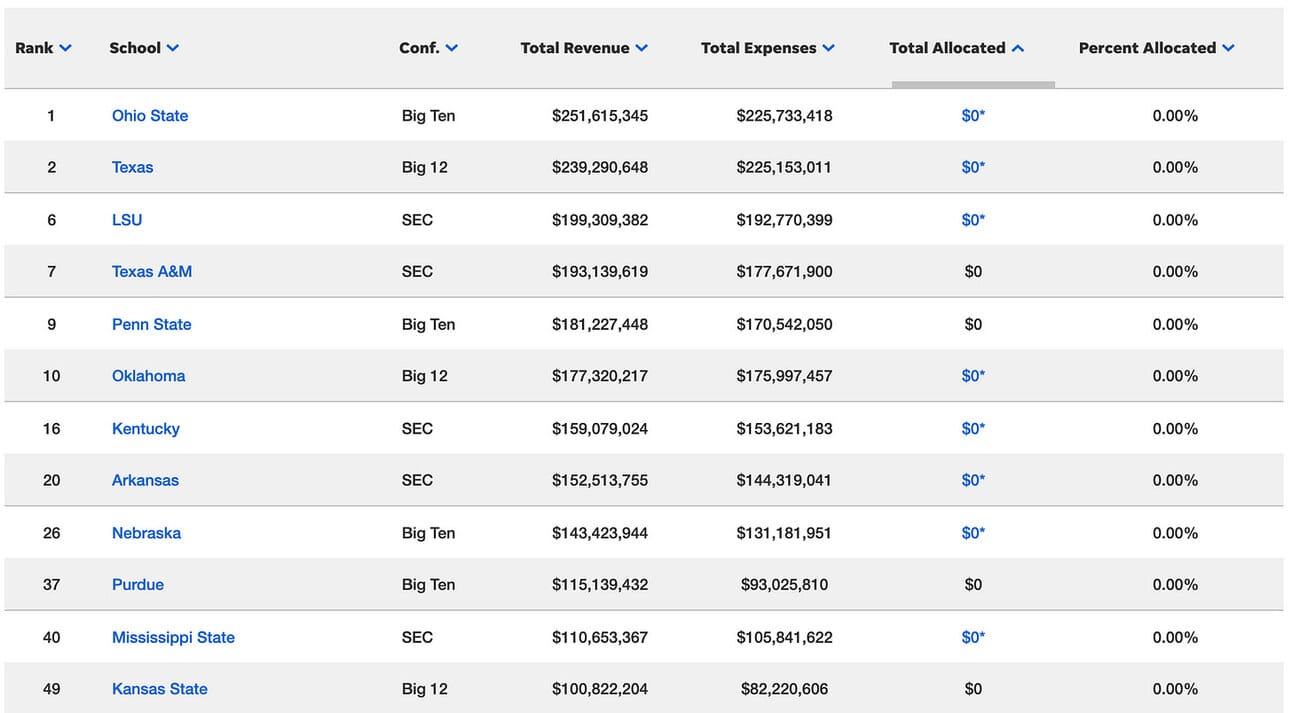
Task: Toggle the Total Allocated sort arrow
Action: click(x=1018, y=48)
